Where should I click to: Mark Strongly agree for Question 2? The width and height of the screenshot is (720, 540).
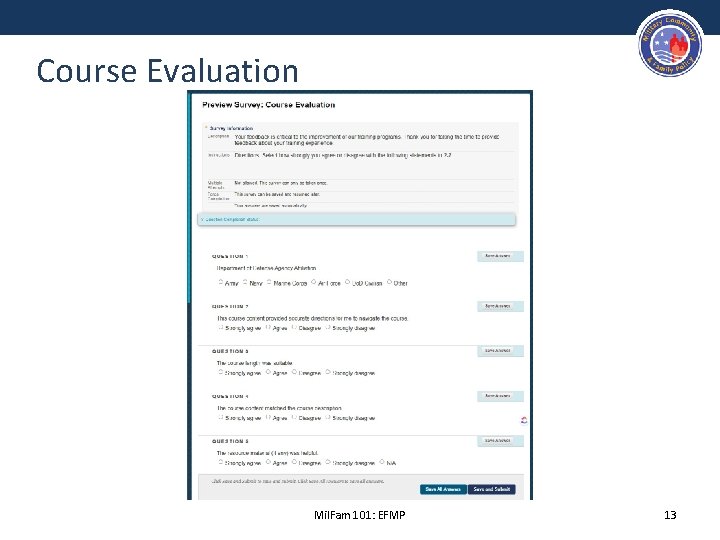[221, 327]
